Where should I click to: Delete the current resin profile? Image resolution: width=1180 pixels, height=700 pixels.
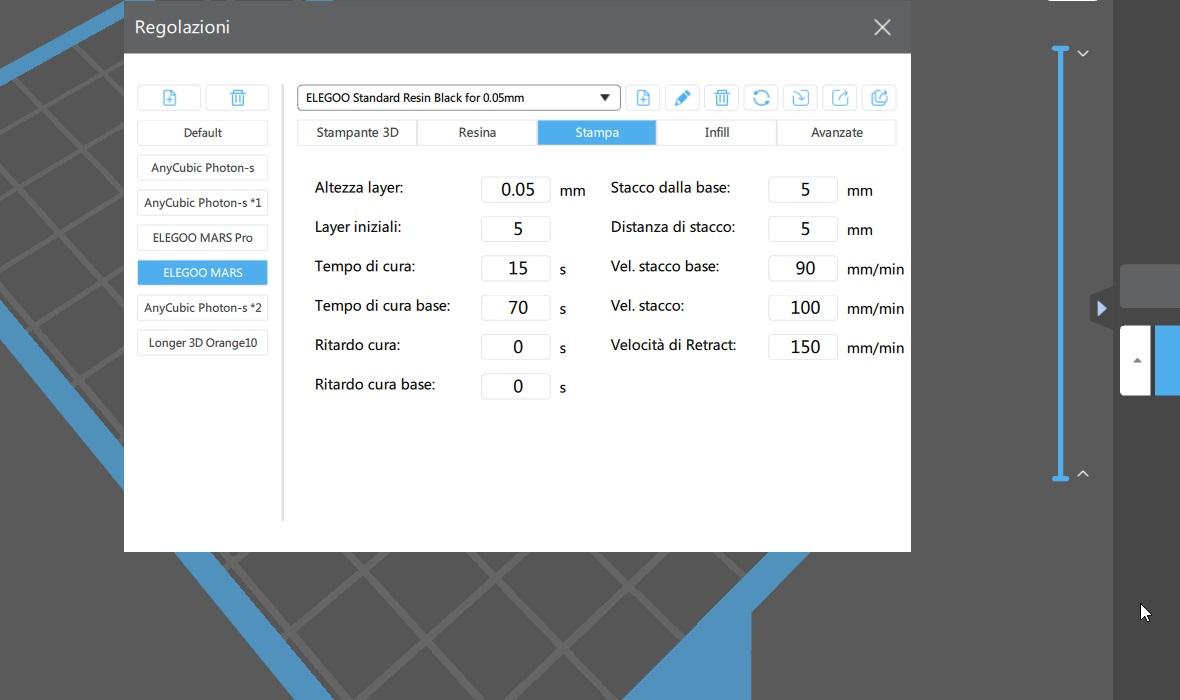(722, 97)
